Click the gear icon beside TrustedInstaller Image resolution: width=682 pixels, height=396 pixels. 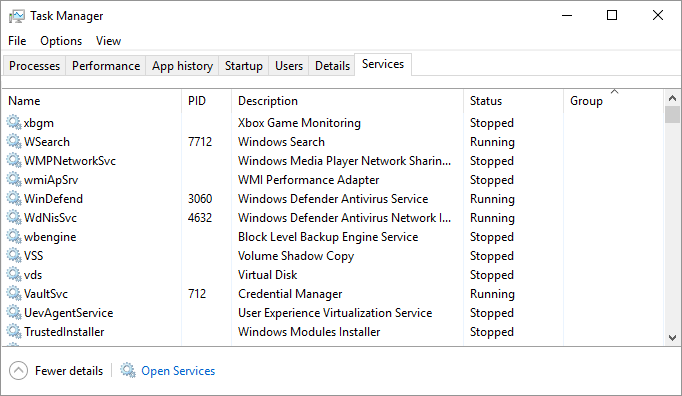point(14,332)
